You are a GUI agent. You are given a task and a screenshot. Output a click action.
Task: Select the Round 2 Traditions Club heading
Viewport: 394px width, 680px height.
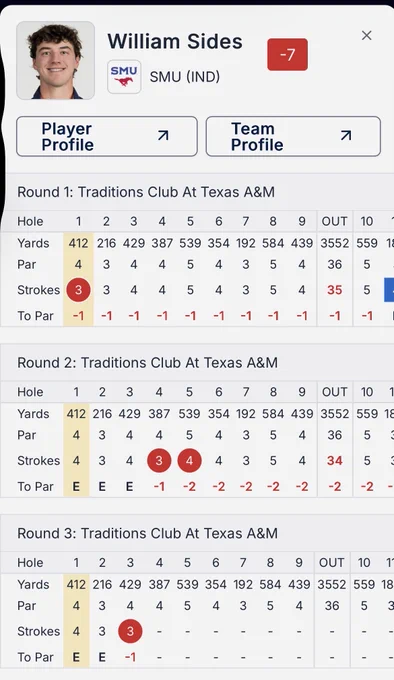[x=147, y=363]
